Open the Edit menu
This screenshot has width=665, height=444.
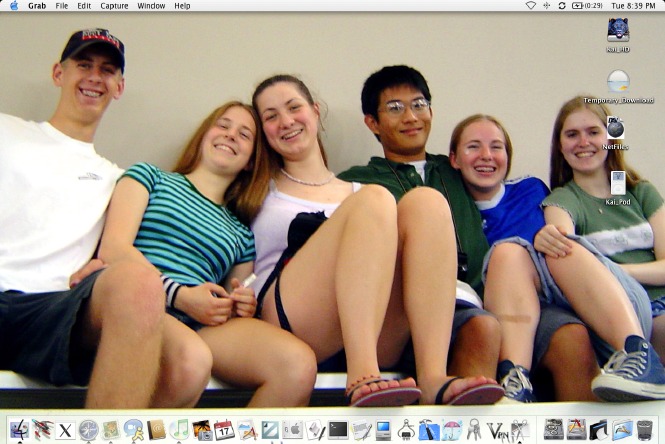pyautogui.click(x=84, y=6)
